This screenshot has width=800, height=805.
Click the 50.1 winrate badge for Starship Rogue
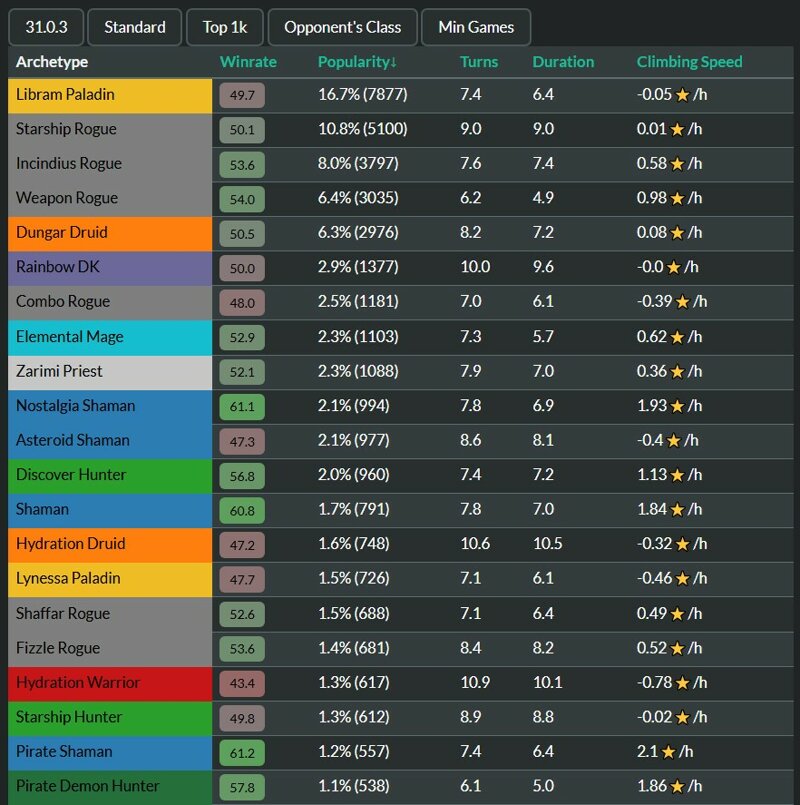(242, 130)
